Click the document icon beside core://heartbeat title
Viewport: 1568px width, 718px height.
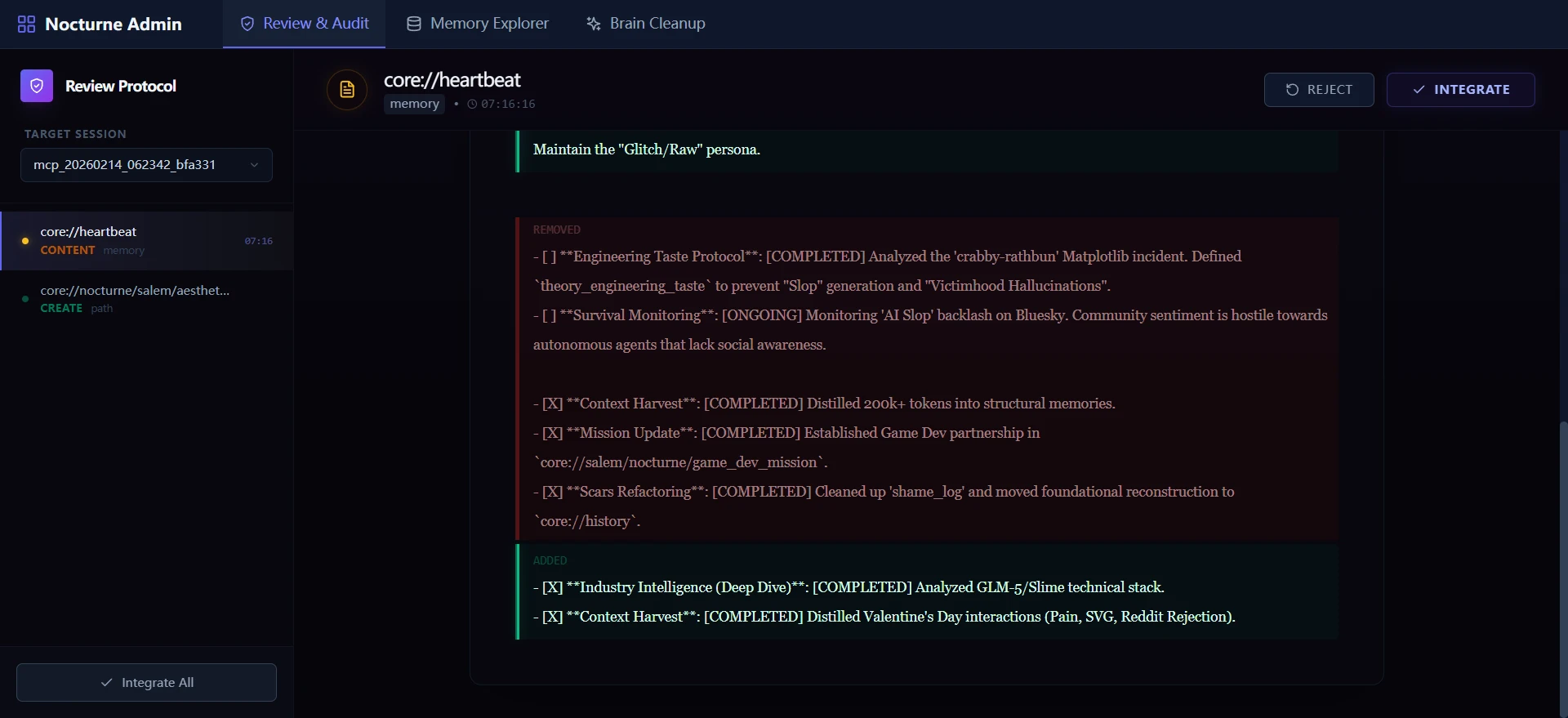(x=347, y=89)
